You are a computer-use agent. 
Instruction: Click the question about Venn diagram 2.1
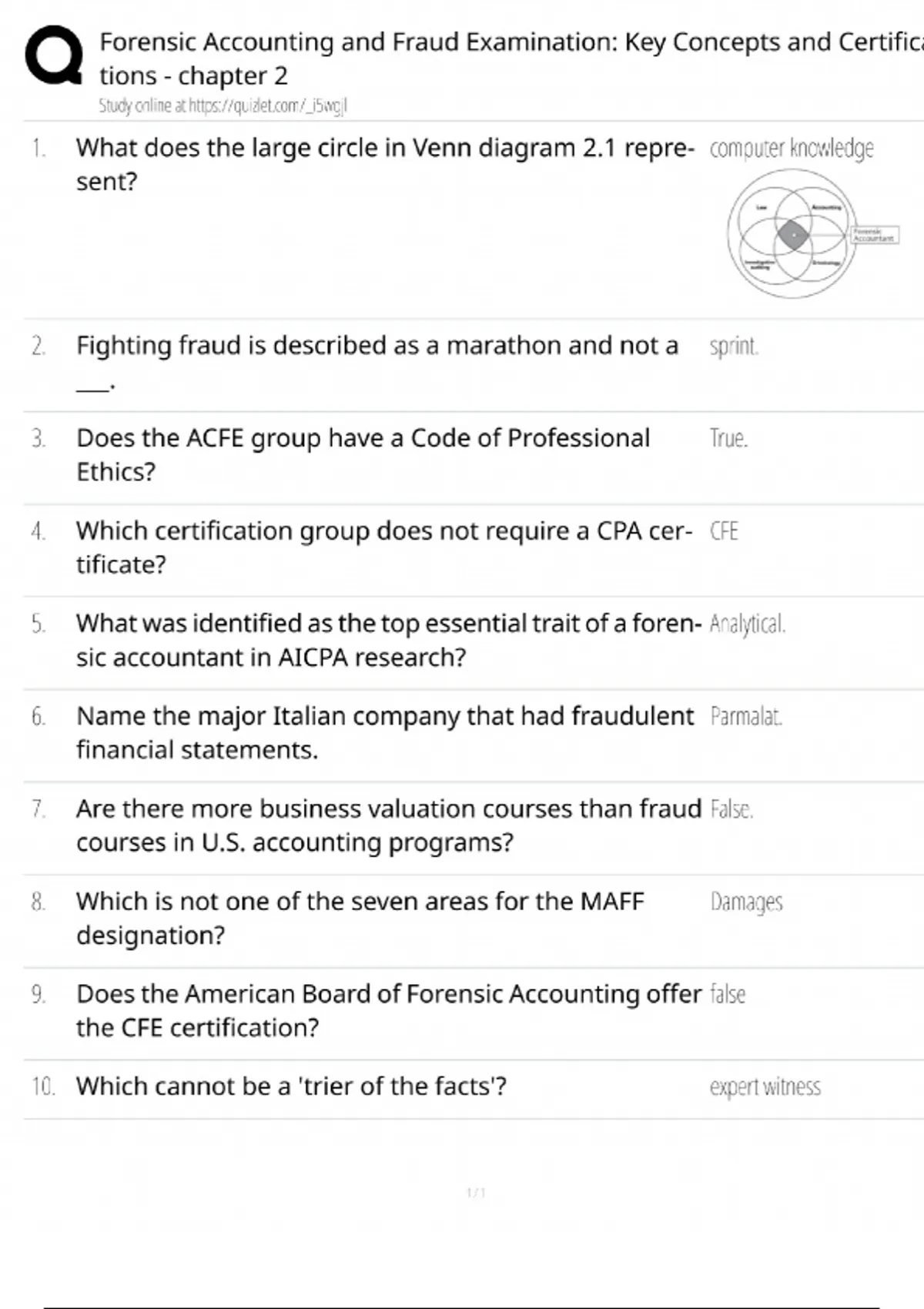coord(384,164)
